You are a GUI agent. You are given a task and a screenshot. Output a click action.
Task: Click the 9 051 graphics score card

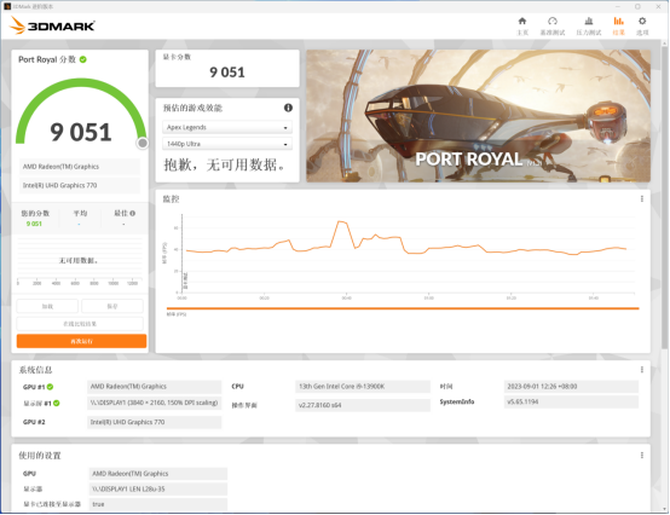coord(227,68)
